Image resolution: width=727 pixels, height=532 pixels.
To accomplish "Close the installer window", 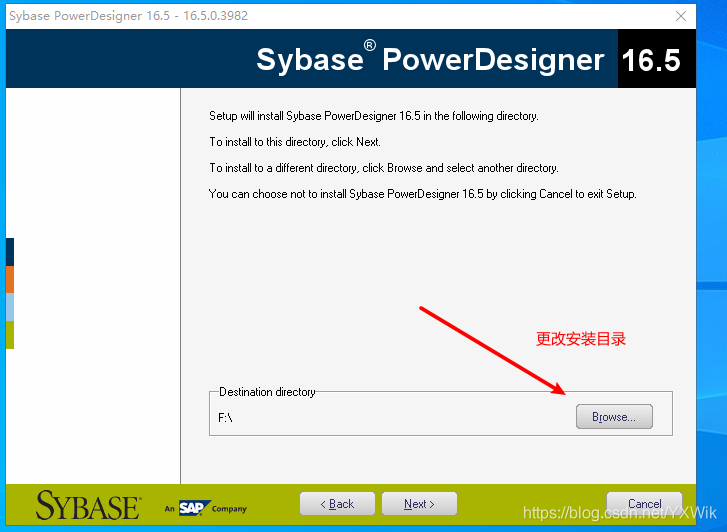I will click(x=681, y=16).
